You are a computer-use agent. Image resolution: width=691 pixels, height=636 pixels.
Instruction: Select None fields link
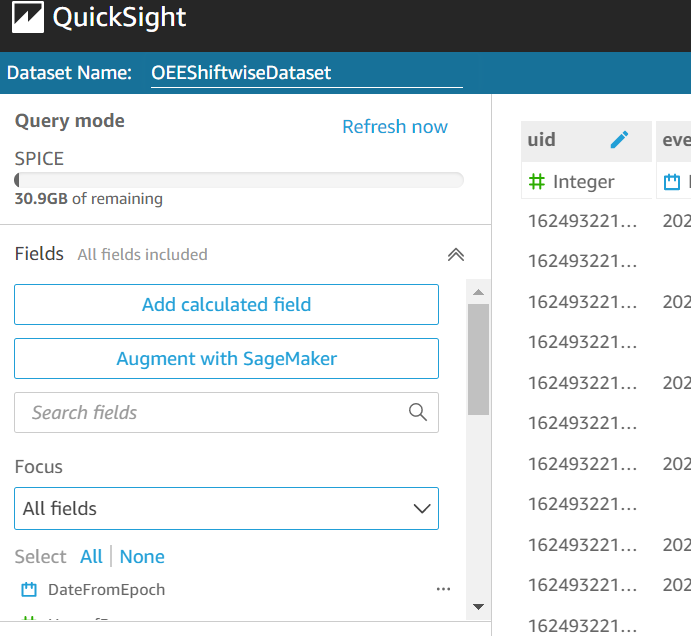click(142, 557)
